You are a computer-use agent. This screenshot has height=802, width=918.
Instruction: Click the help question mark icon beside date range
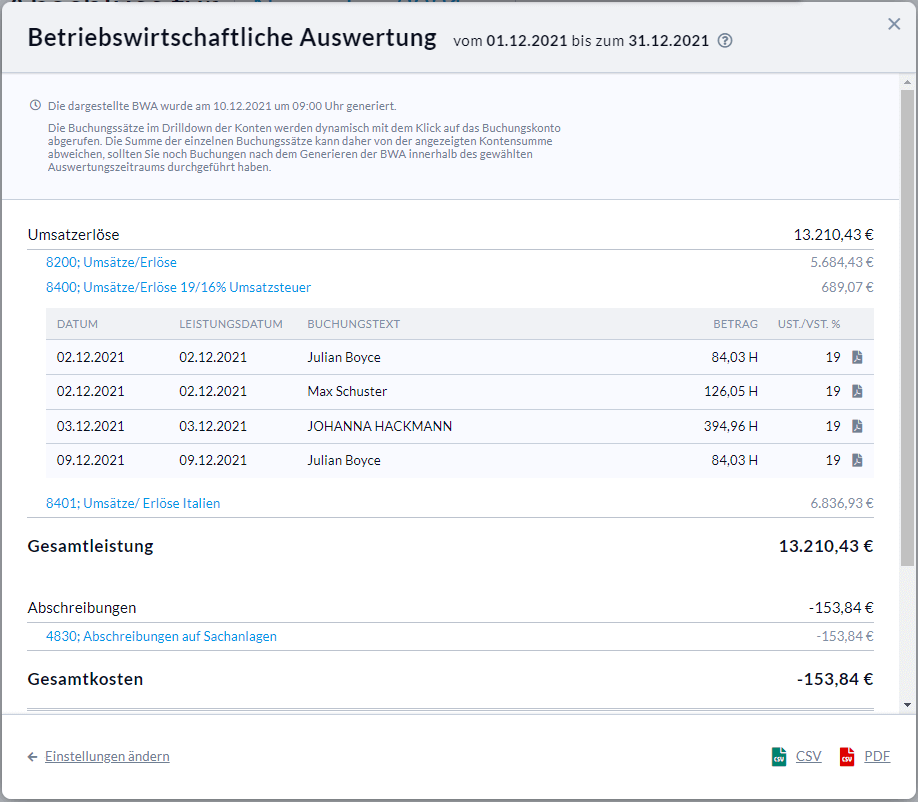click(726, 41)
